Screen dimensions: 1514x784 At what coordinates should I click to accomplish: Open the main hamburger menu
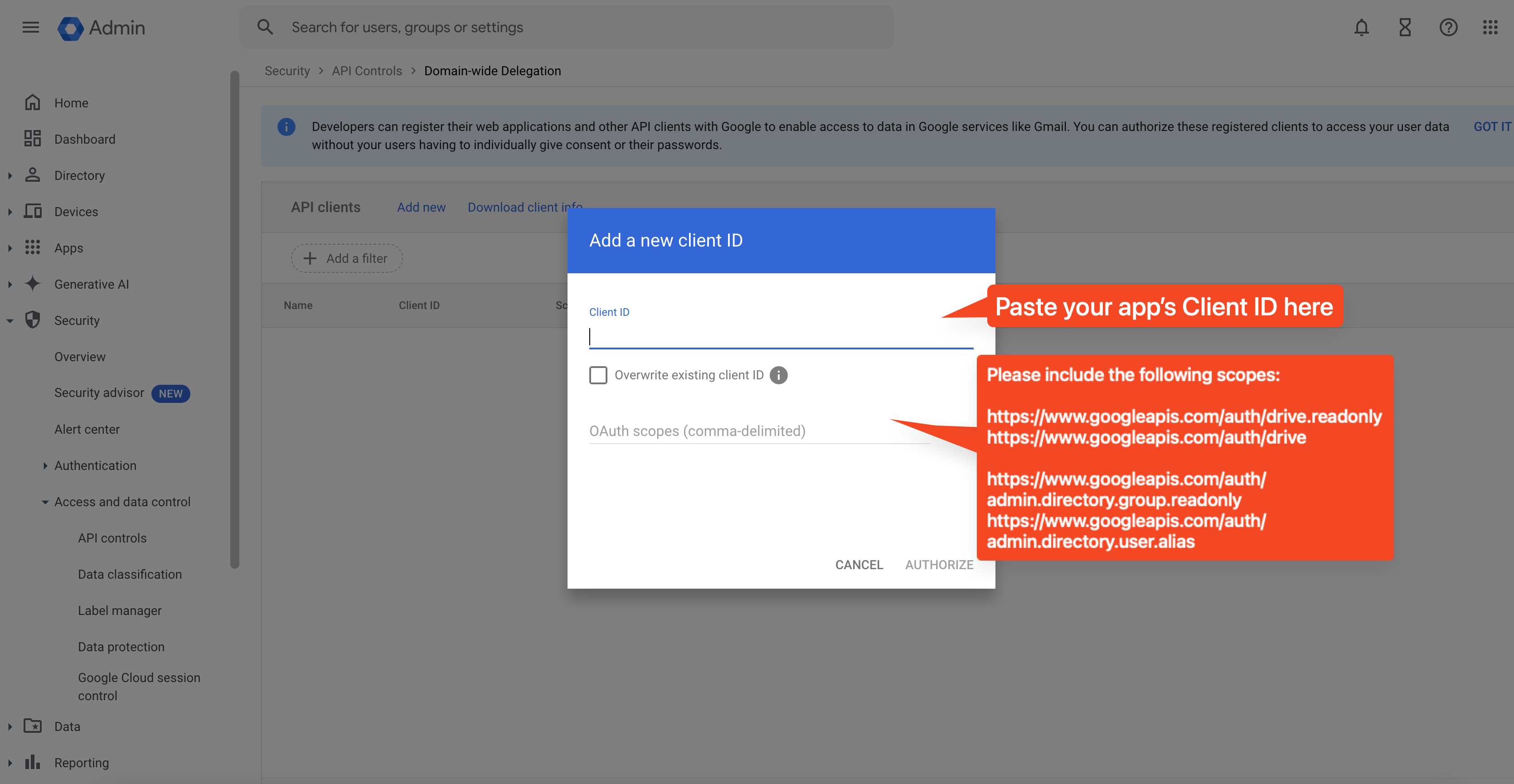tap(30, 28)
